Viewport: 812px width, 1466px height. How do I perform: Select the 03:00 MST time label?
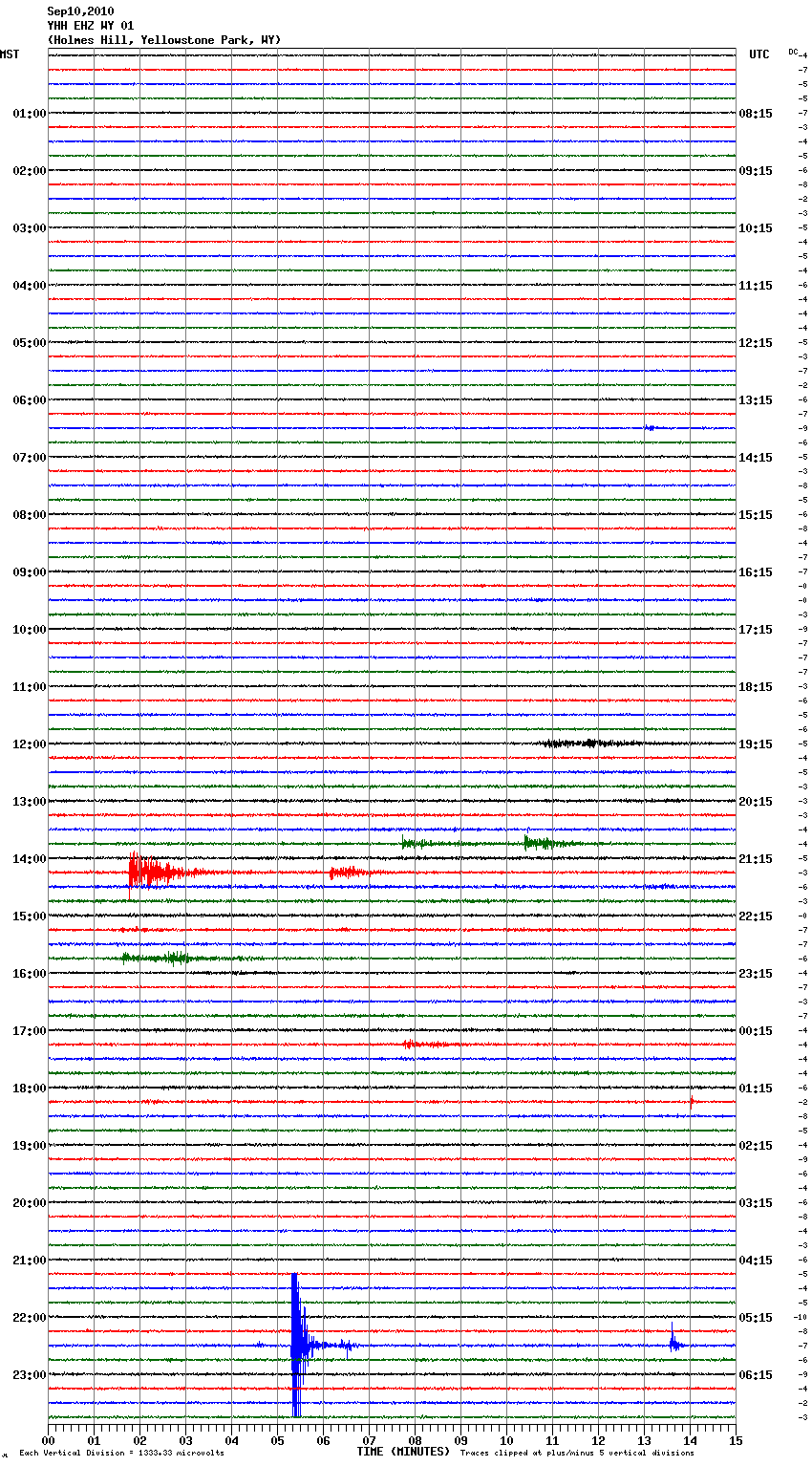coord(29,228)
